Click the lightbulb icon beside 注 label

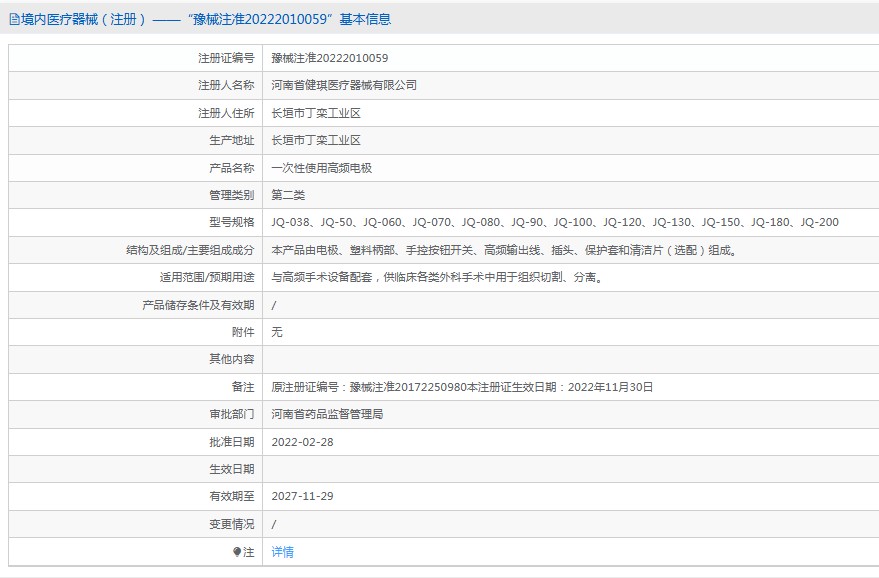pos(237,552)
